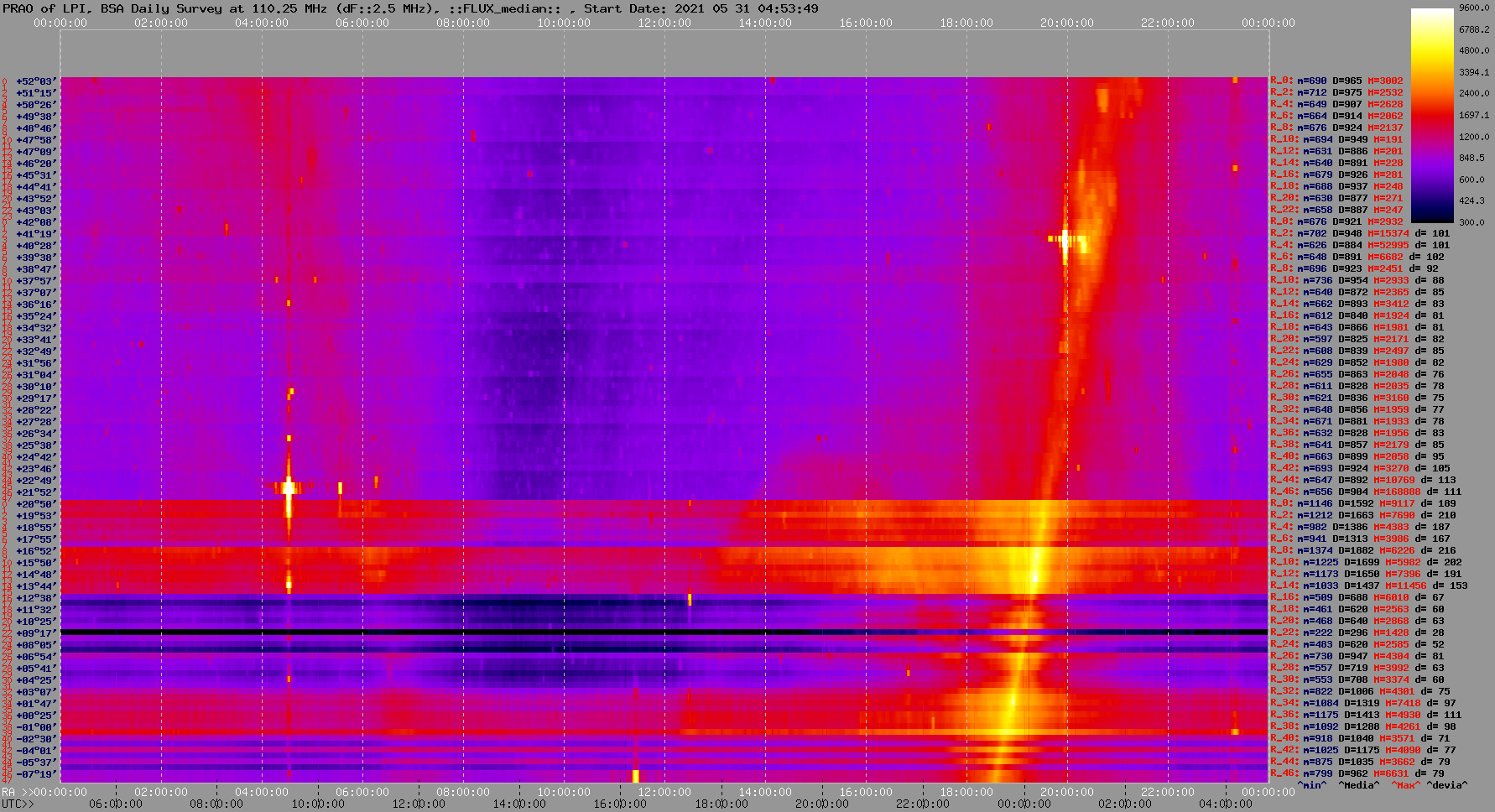Click the declination label +20°50'
This screenshot has width=1495, height=812.
pos(36,504)
